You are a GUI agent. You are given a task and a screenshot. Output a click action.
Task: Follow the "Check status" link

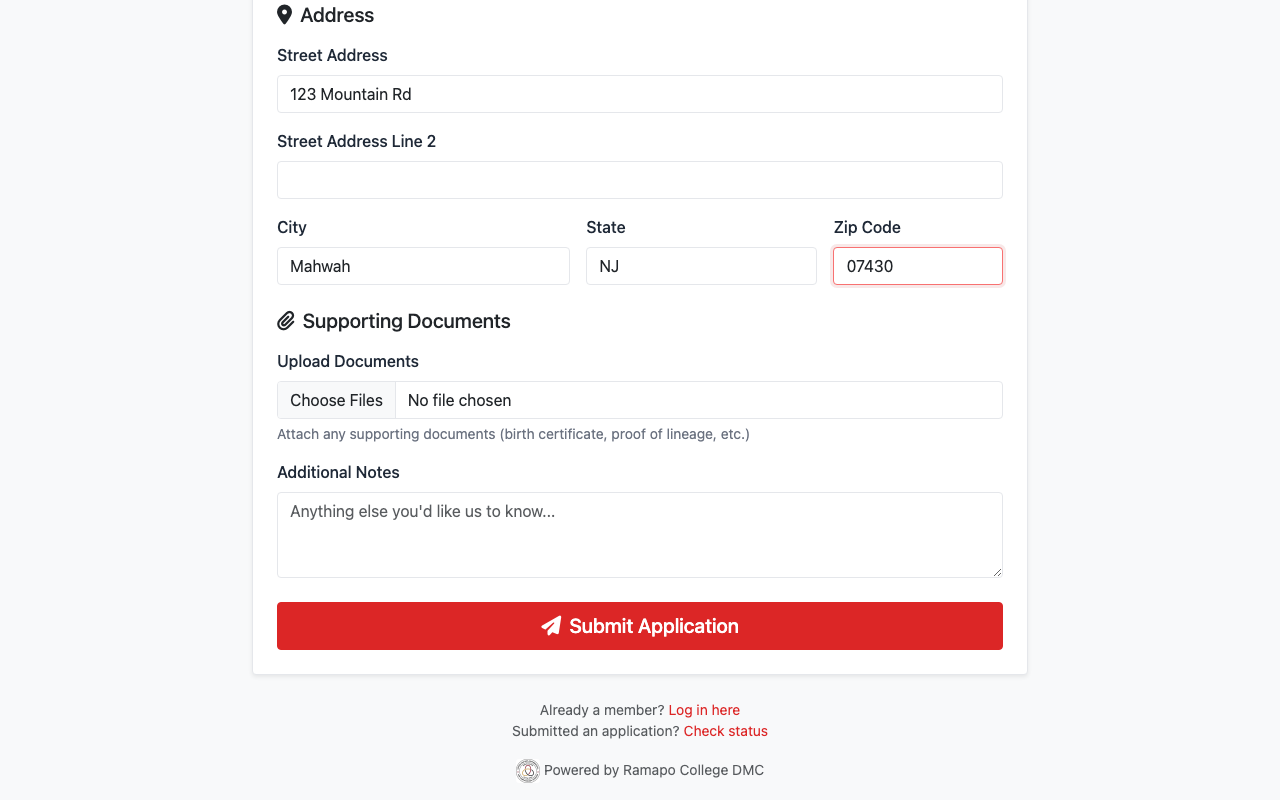click(725, 731)
